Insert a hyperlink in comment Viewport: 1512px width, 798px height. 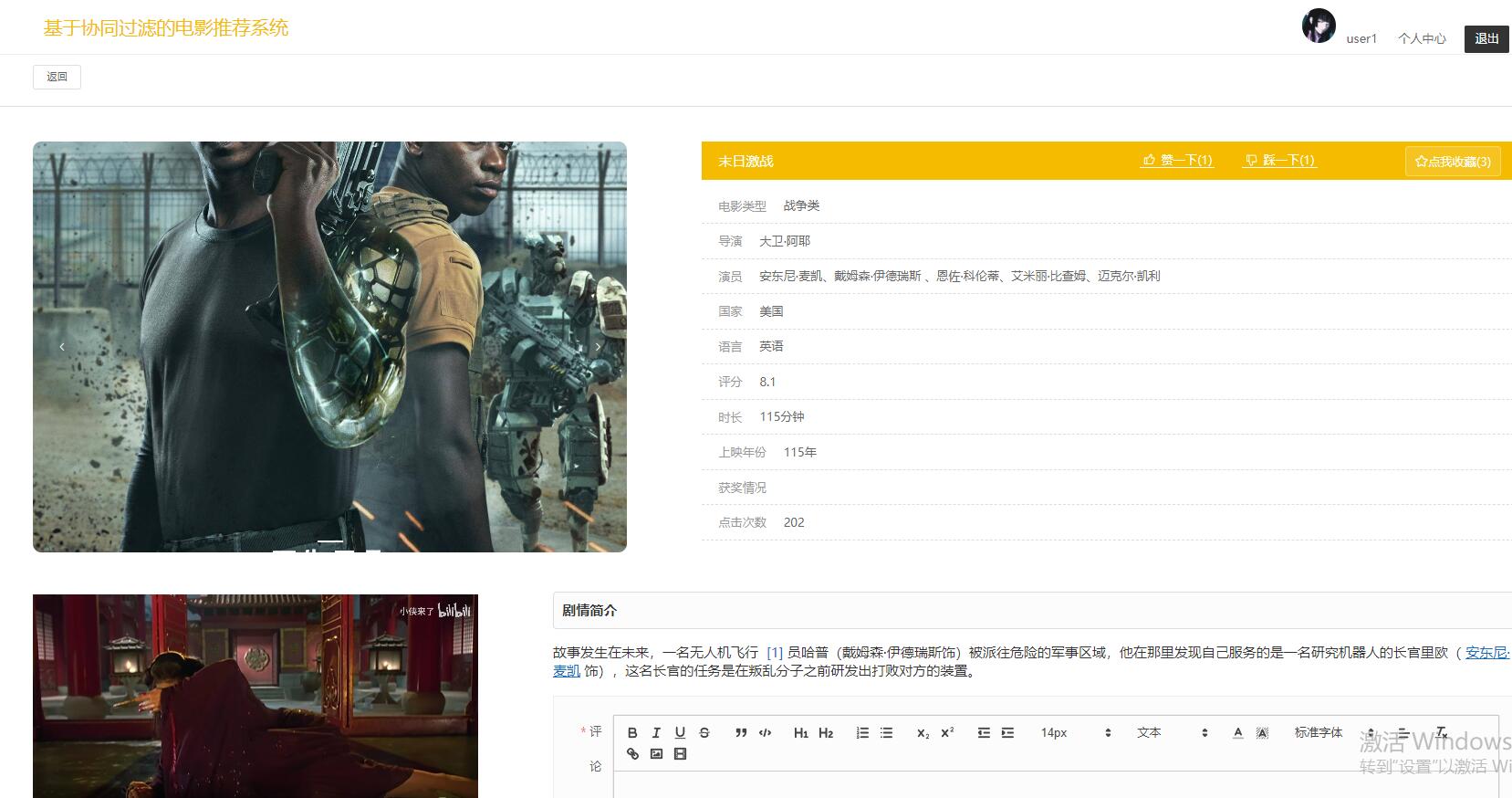point(632,753)
